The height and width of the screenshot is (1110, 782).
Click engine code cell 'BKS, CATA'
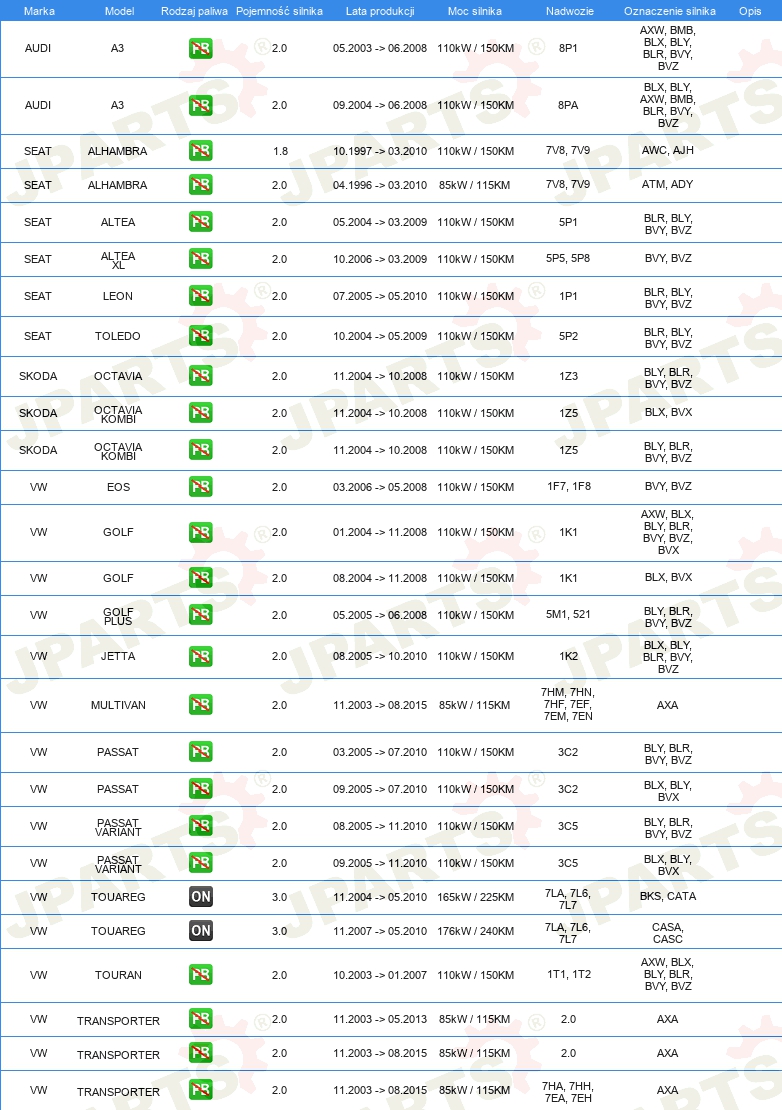(x=668, y=896)
